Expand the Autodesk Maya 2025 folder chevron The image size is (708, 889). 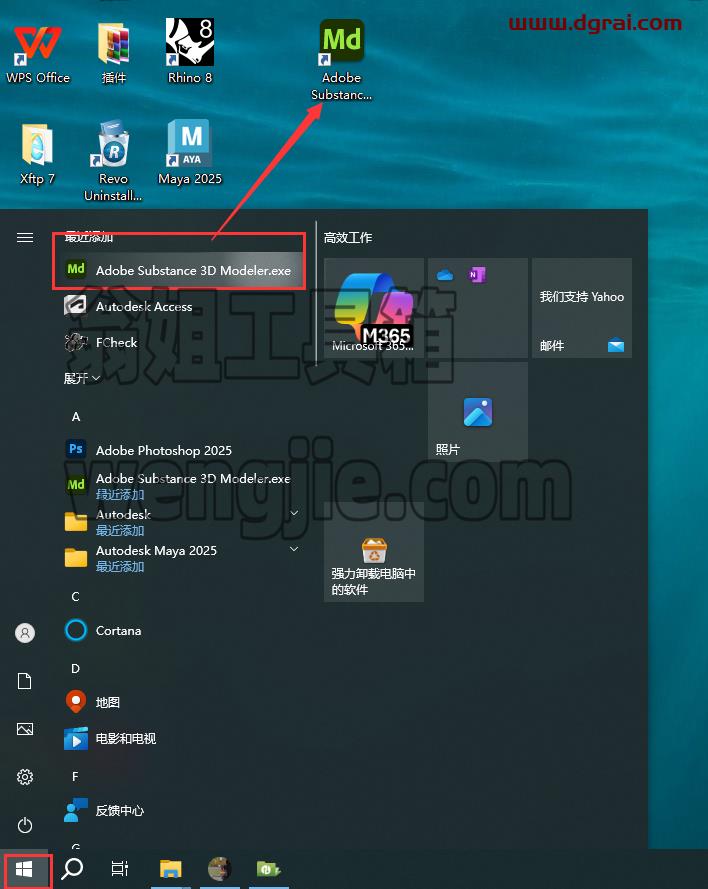tap(294, 549)
